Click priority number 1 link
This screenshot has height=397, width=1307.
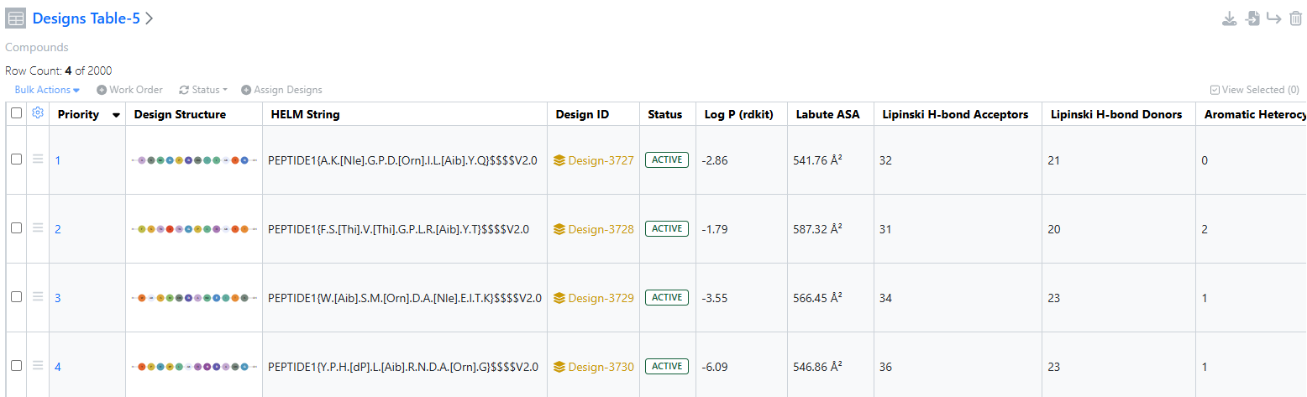point(58,160)
